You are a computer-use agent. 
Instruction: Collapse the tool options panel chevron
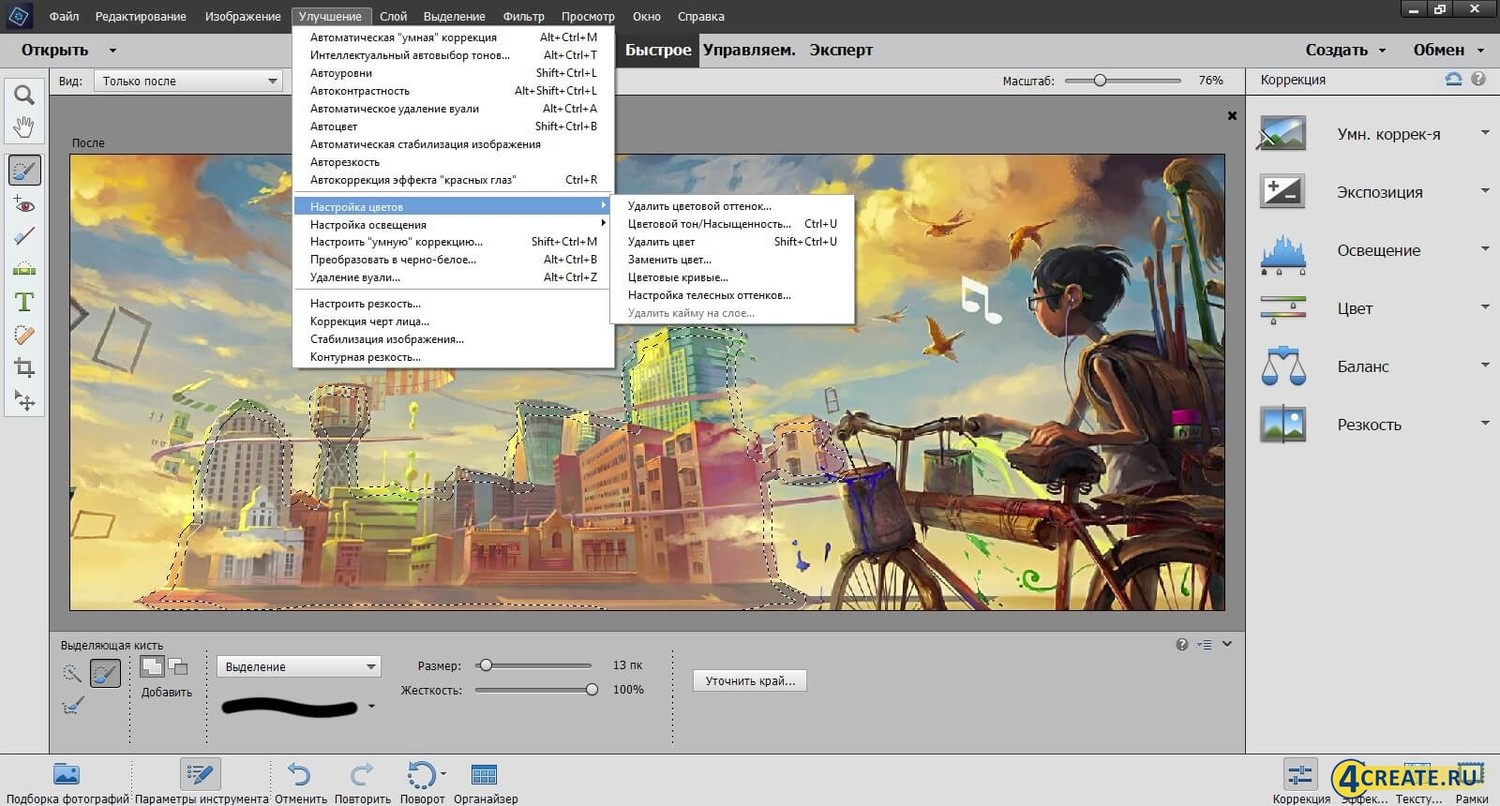[1227, 645]
